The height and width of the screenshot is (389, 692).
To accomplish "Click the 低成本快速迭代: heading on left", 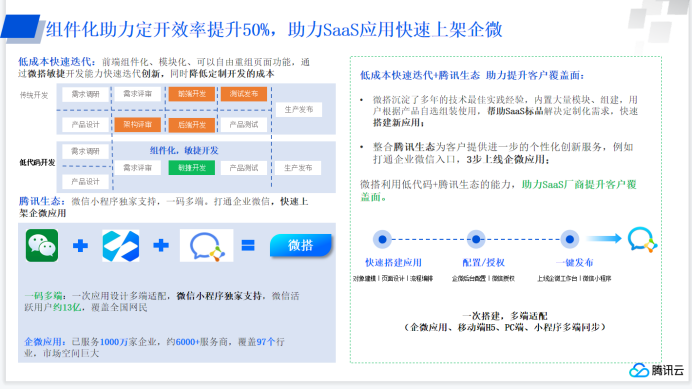I will click(x=57, y=62).
